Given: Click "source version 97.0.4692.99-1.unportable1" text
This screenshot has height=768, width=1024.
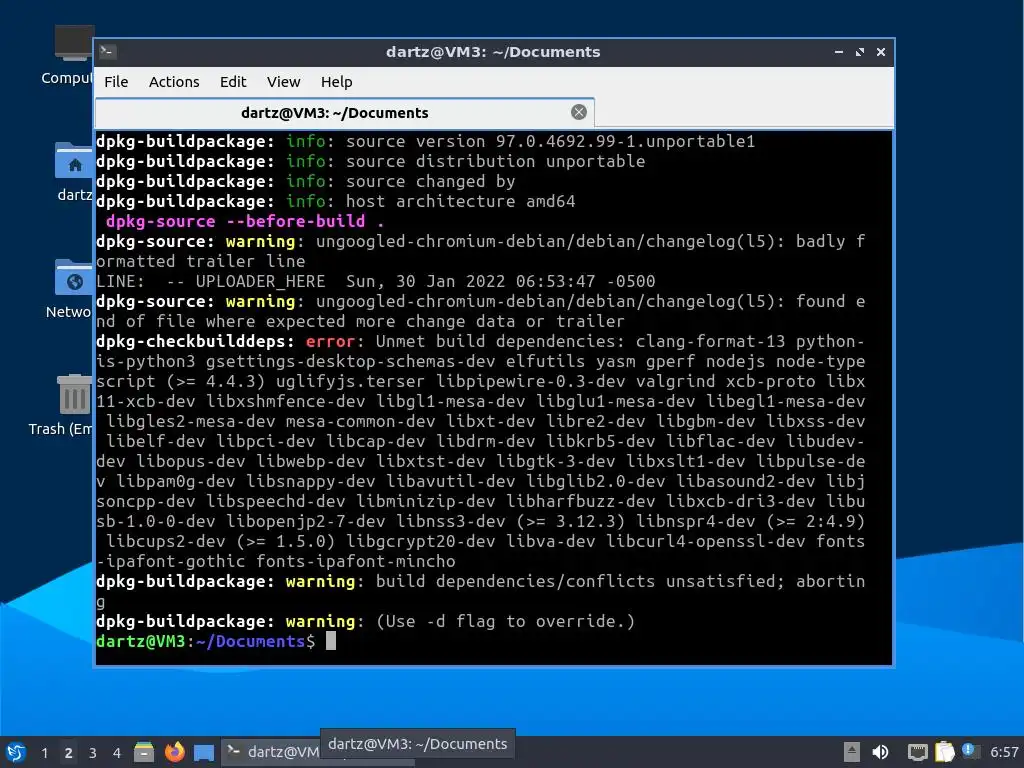Looking at the screenshot, I should pos(550,142).
